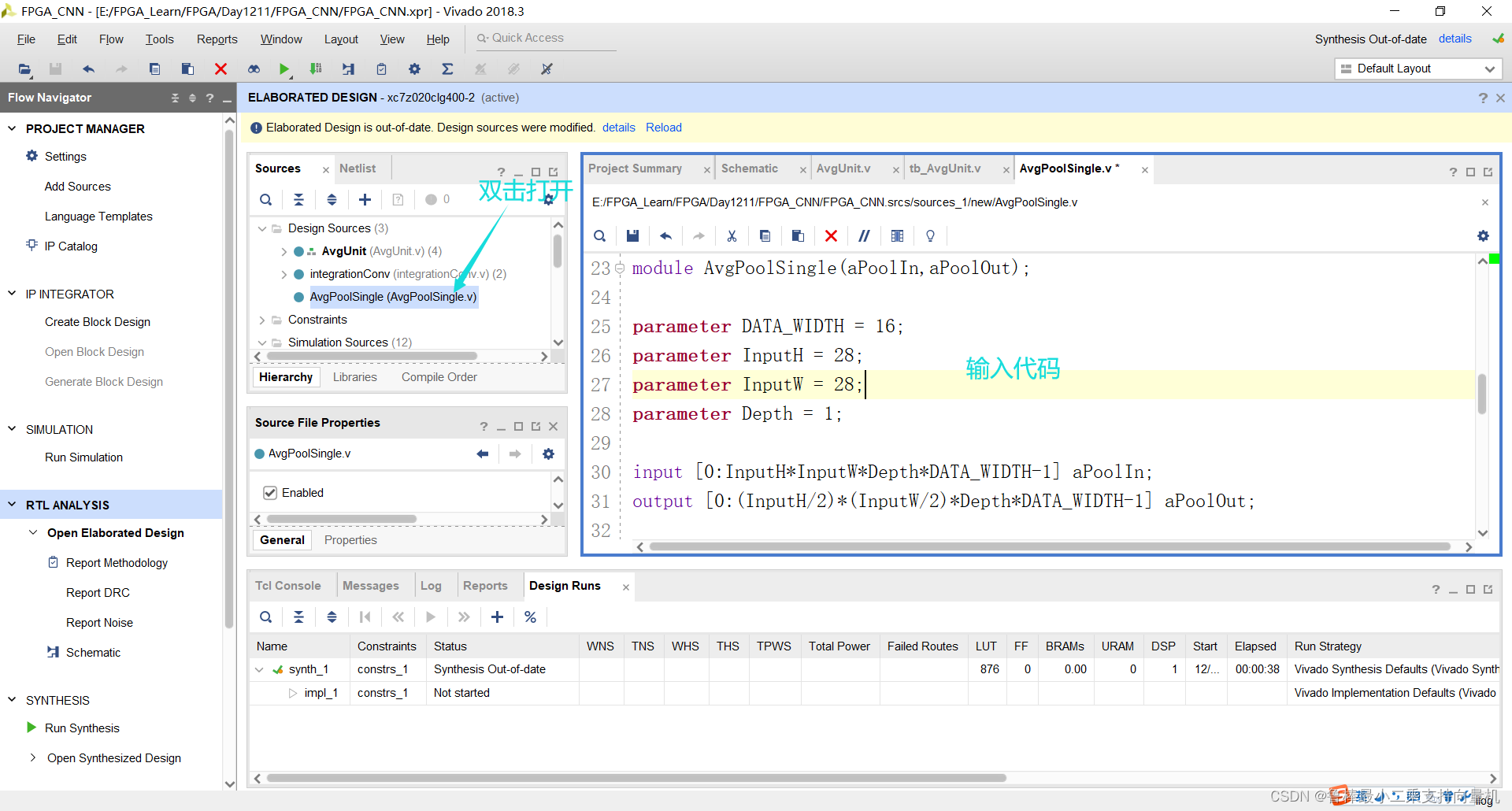Collapse the IP INTEGRATOR section
The height and width of the screenshot is (811, 1512).
click(x=12, y=294)
